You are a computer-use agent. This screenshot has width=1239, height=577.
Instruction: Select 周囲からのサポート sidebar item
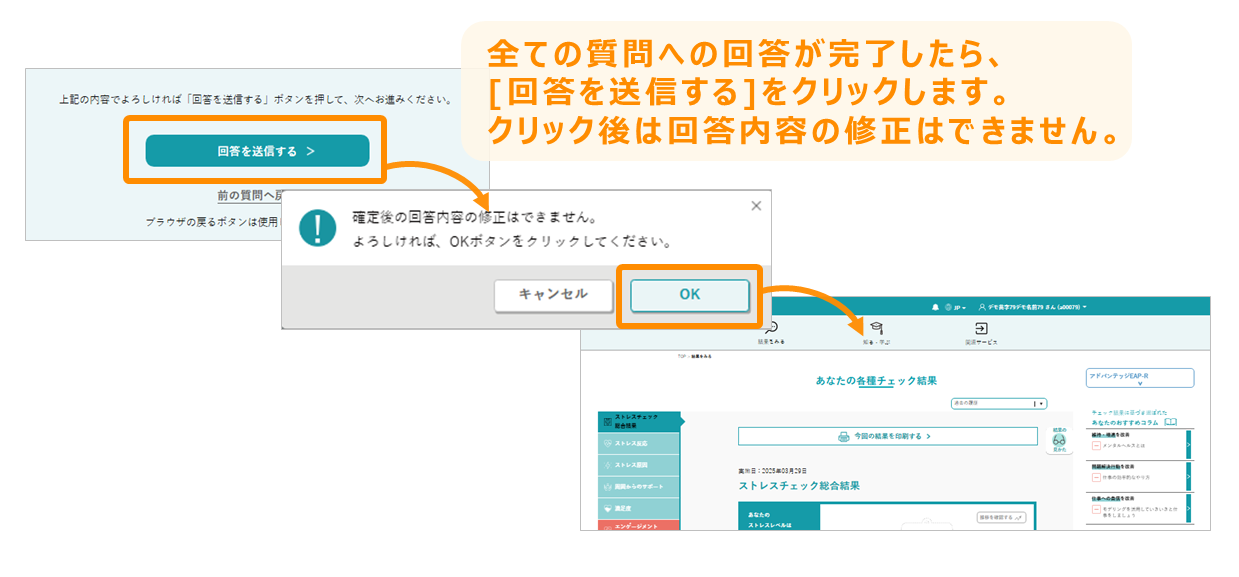pyautogui.click(x=638, y=487)
